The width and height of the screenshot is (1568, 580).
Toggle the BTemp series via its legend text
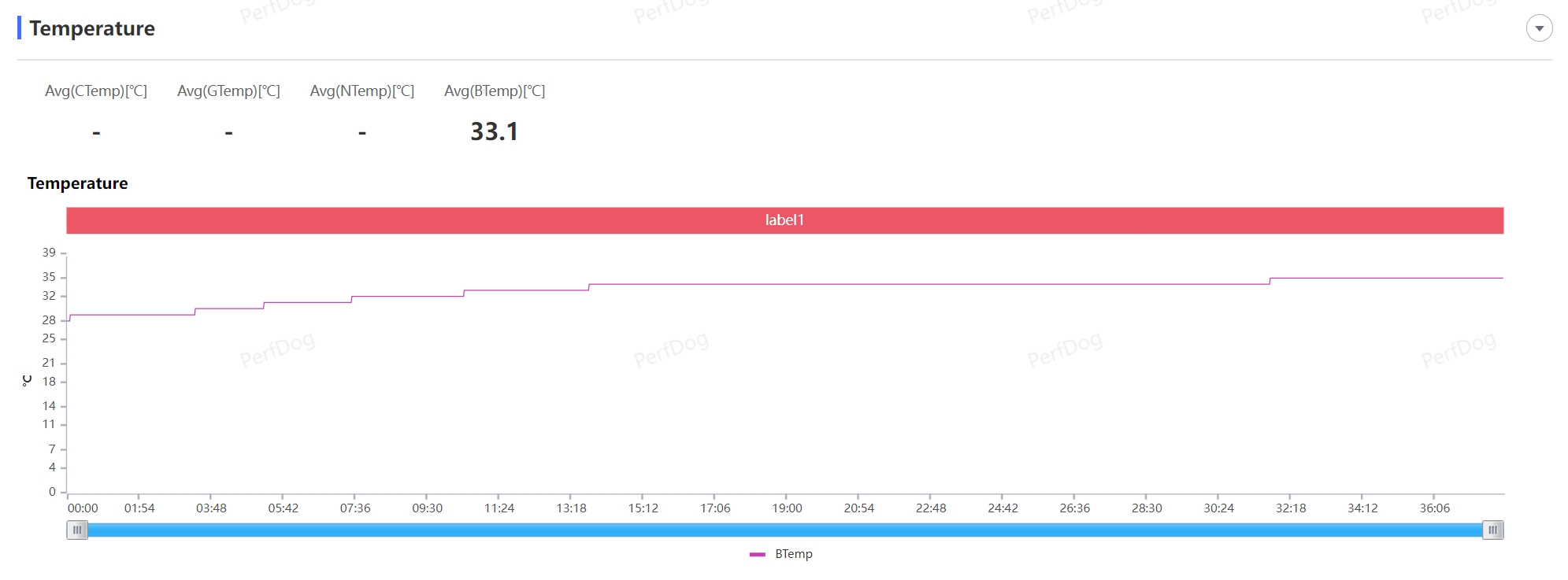click(x=794, y=554)
